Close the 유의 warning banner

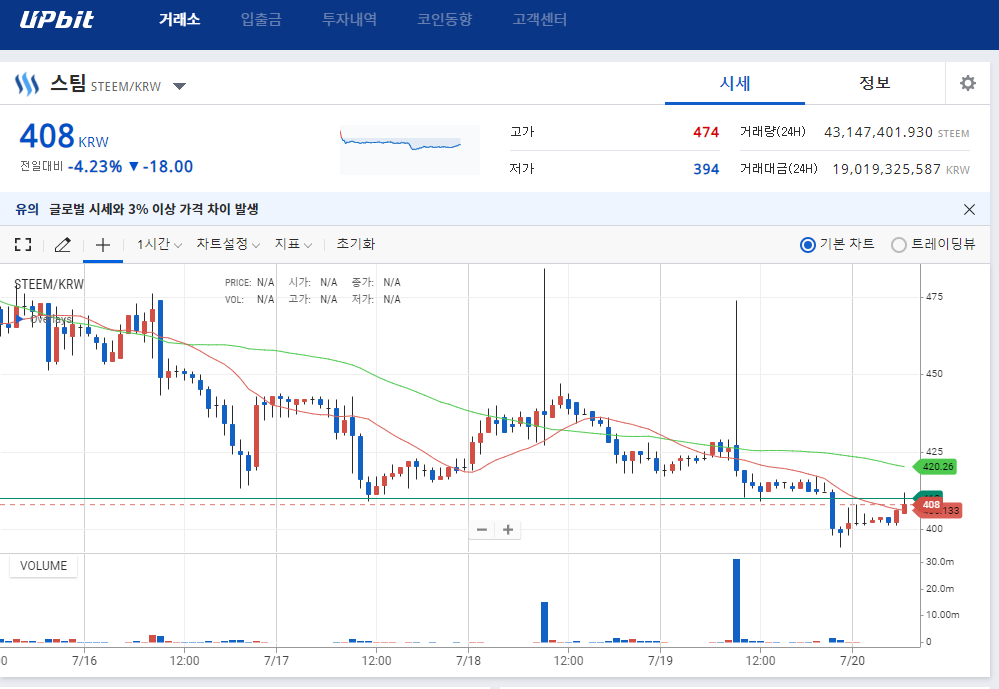pos(969,209)
